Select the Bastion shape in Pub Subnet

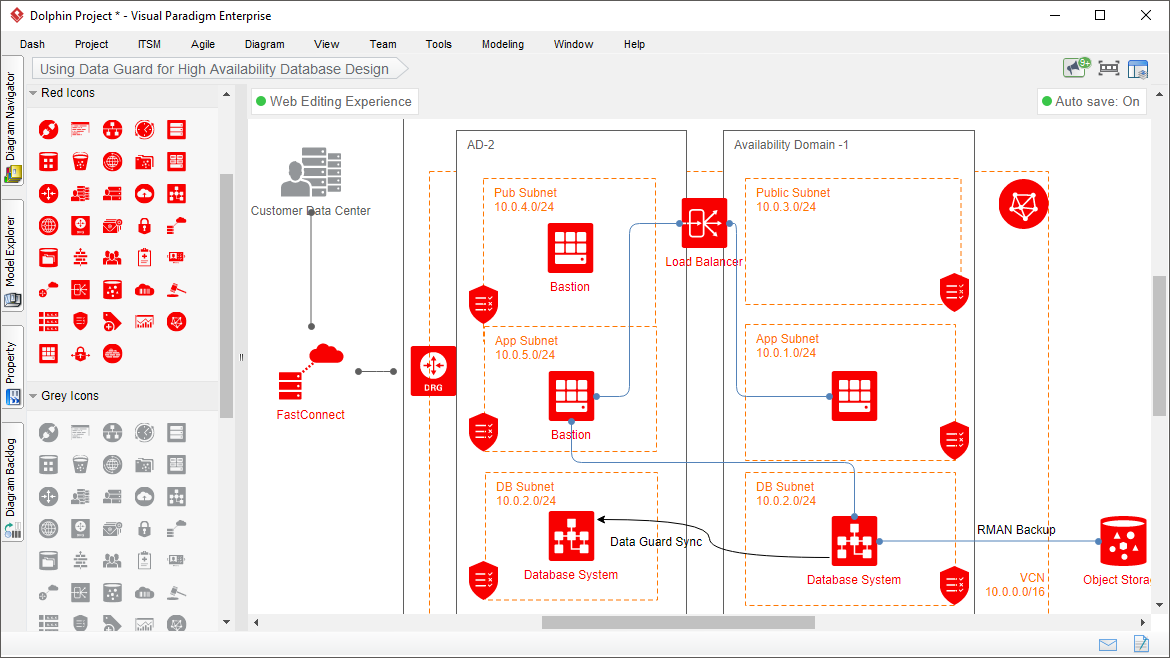pyautogui.click(x=571, y=248)
